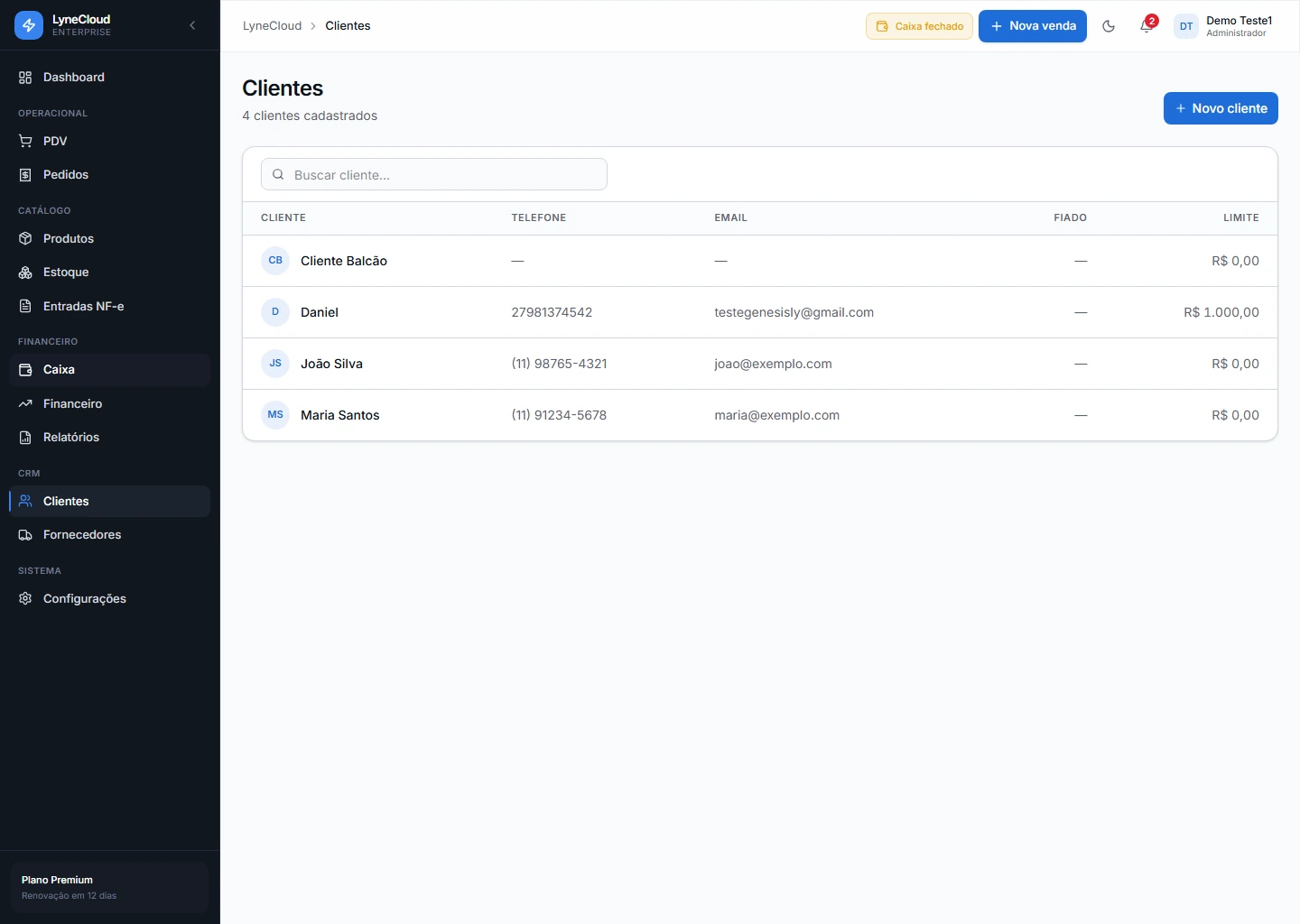This screenshot has height=924, width=1300.
Task: Open notifications via the bell icon
Action: pos(1146,26)
